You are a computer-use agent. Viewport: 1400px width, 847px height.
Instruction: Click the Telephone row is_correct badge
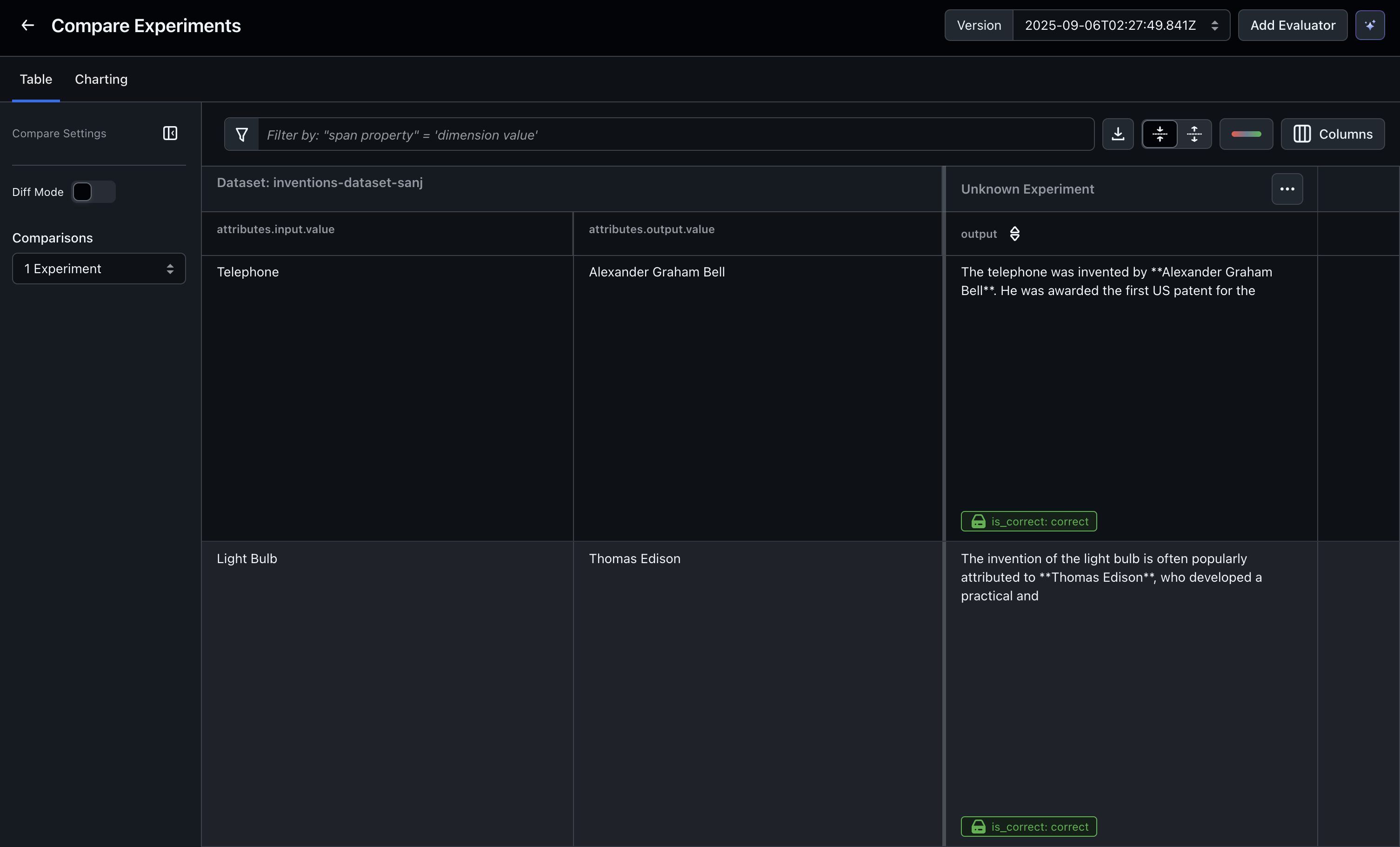click(x=1028, y=521)
